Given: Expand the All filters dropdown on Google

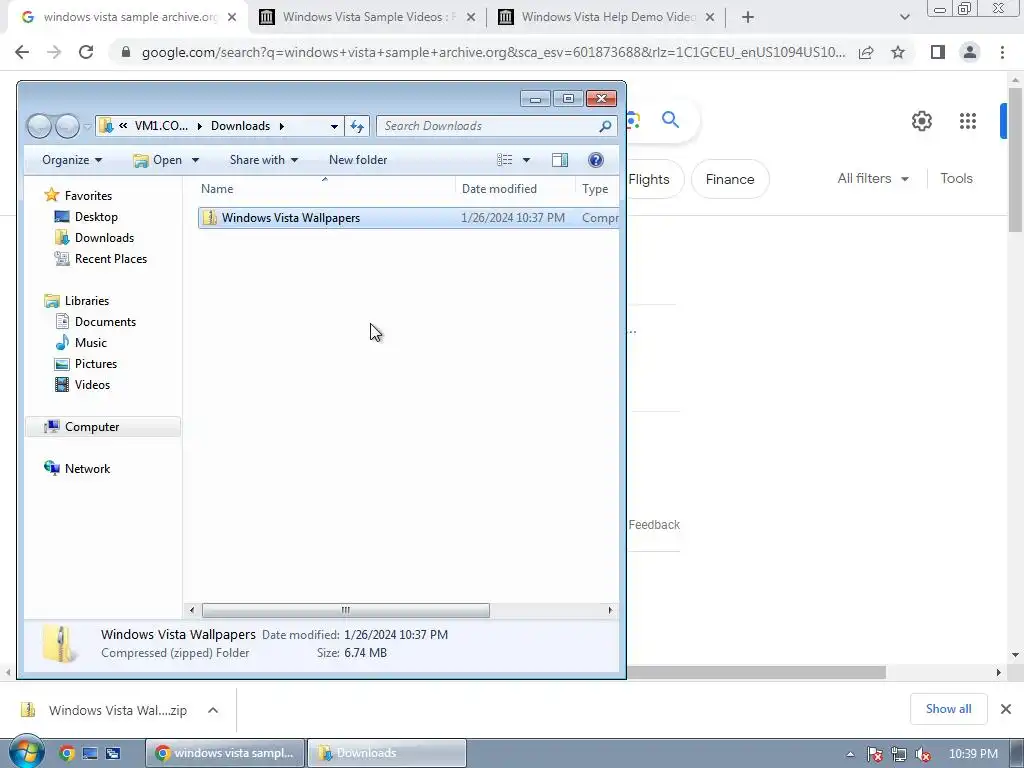Looking at the screenshot, I should pos(873,178).
